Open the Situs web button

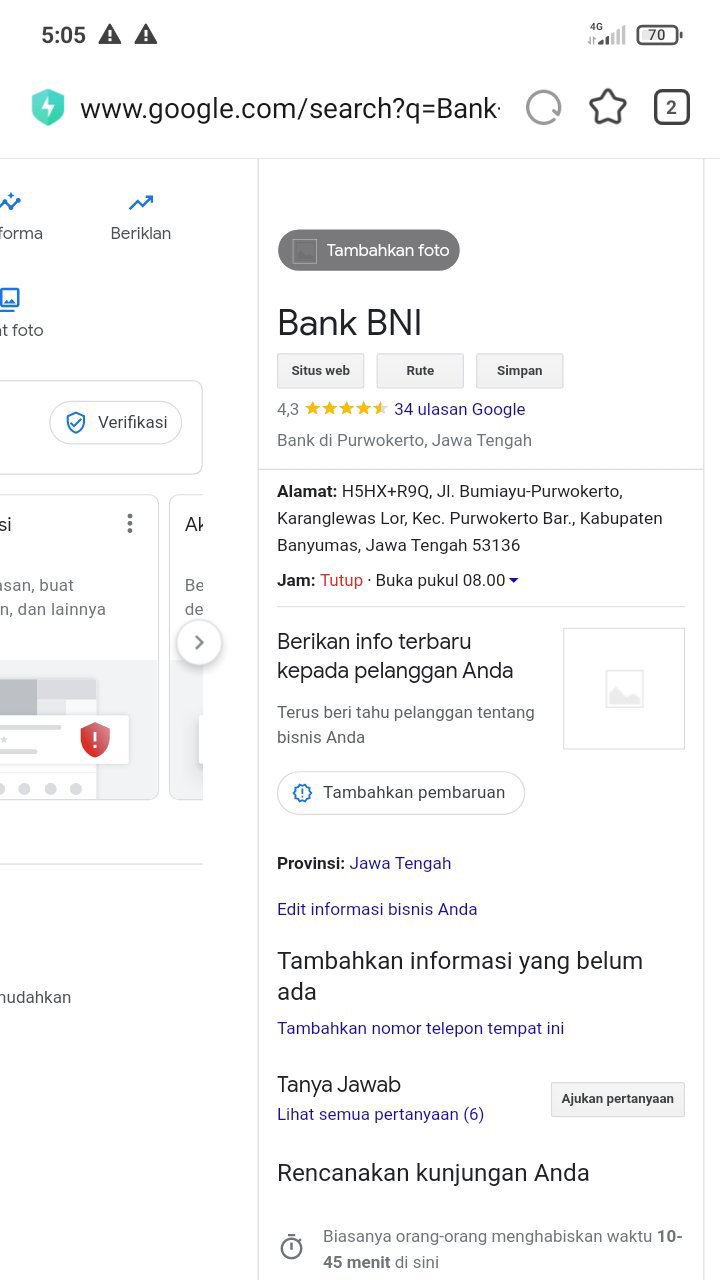click(x=321, y=370)
